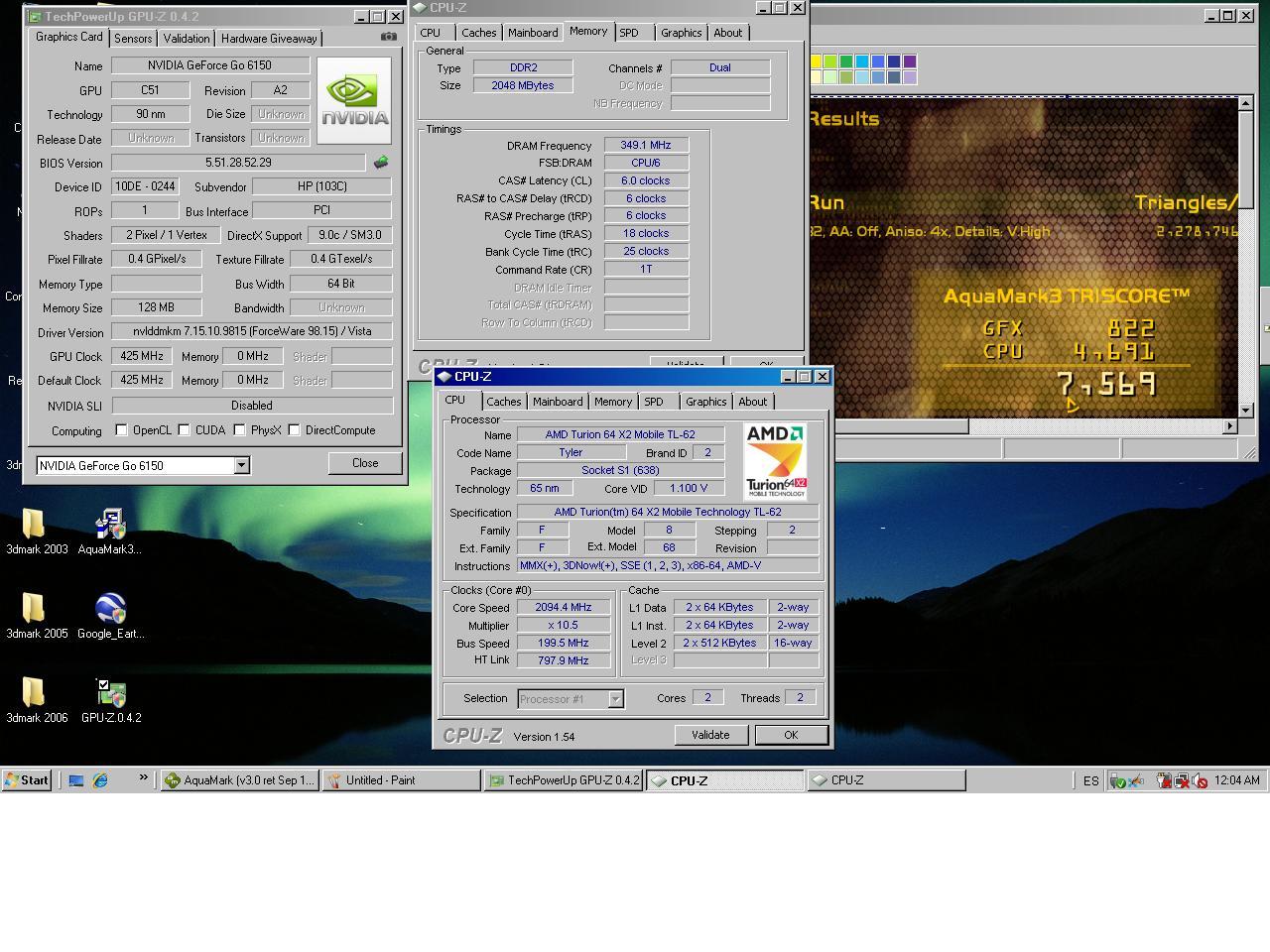Click the taskbar clock showing 12:04 AM
This screenshot has height=952, width=1270.
1237,781
